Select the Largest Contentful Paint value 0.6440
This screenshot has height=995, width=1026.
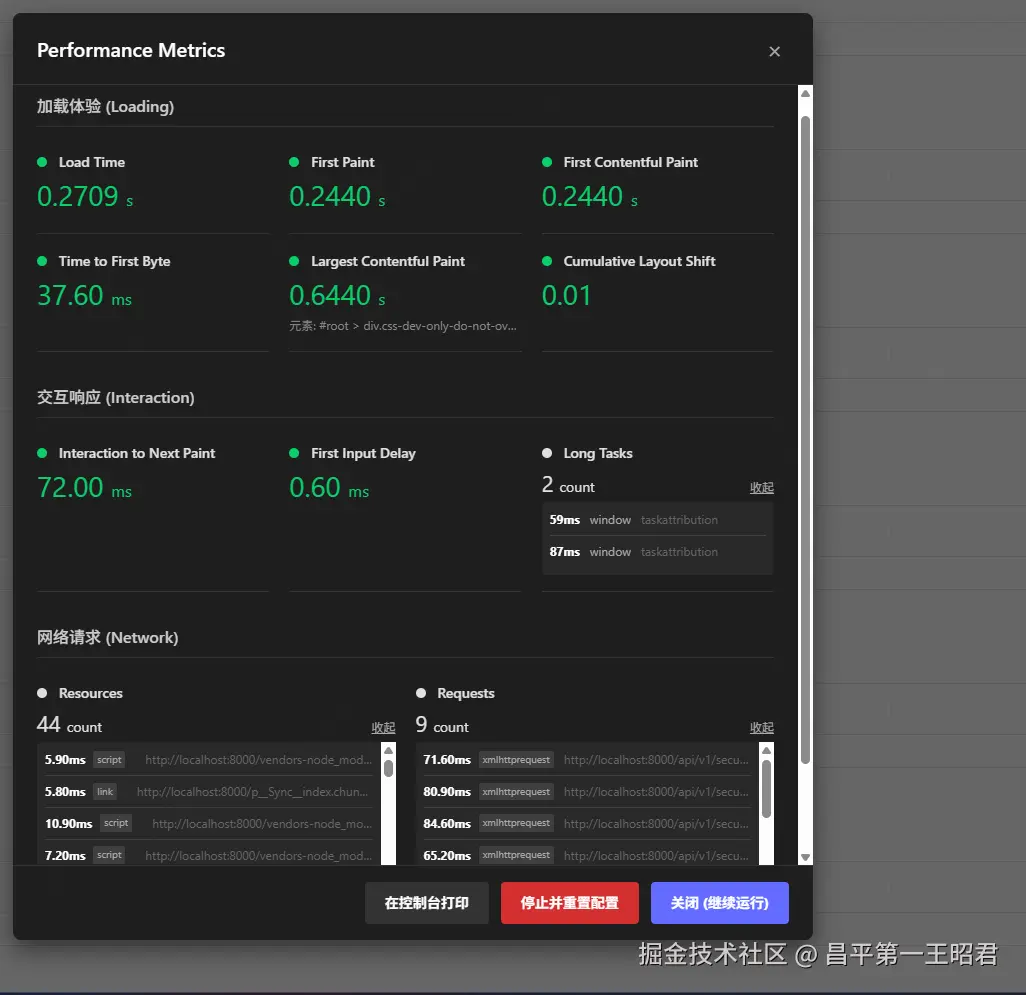click(330, 296)
